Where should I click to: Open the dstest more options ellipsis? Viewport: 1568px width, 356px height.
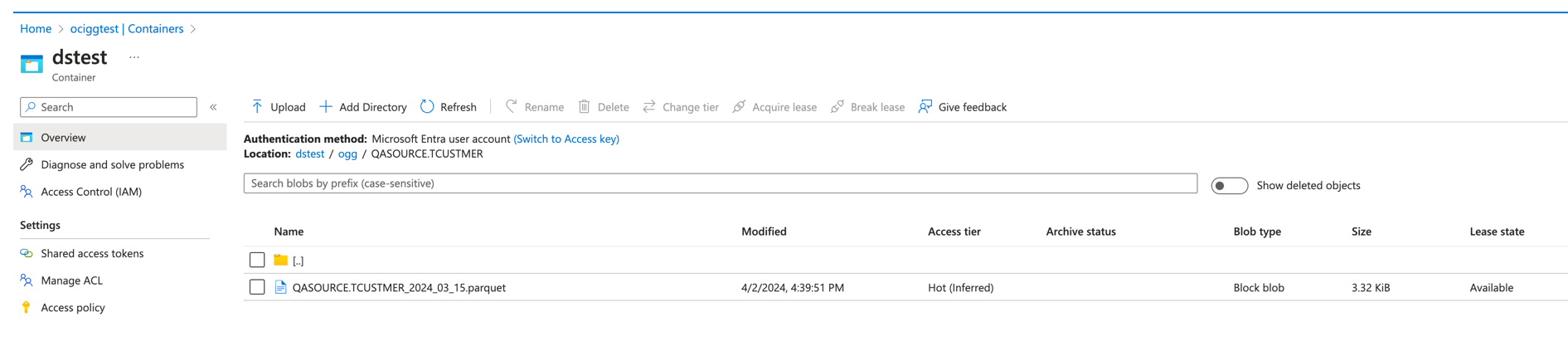coord(134,57)
